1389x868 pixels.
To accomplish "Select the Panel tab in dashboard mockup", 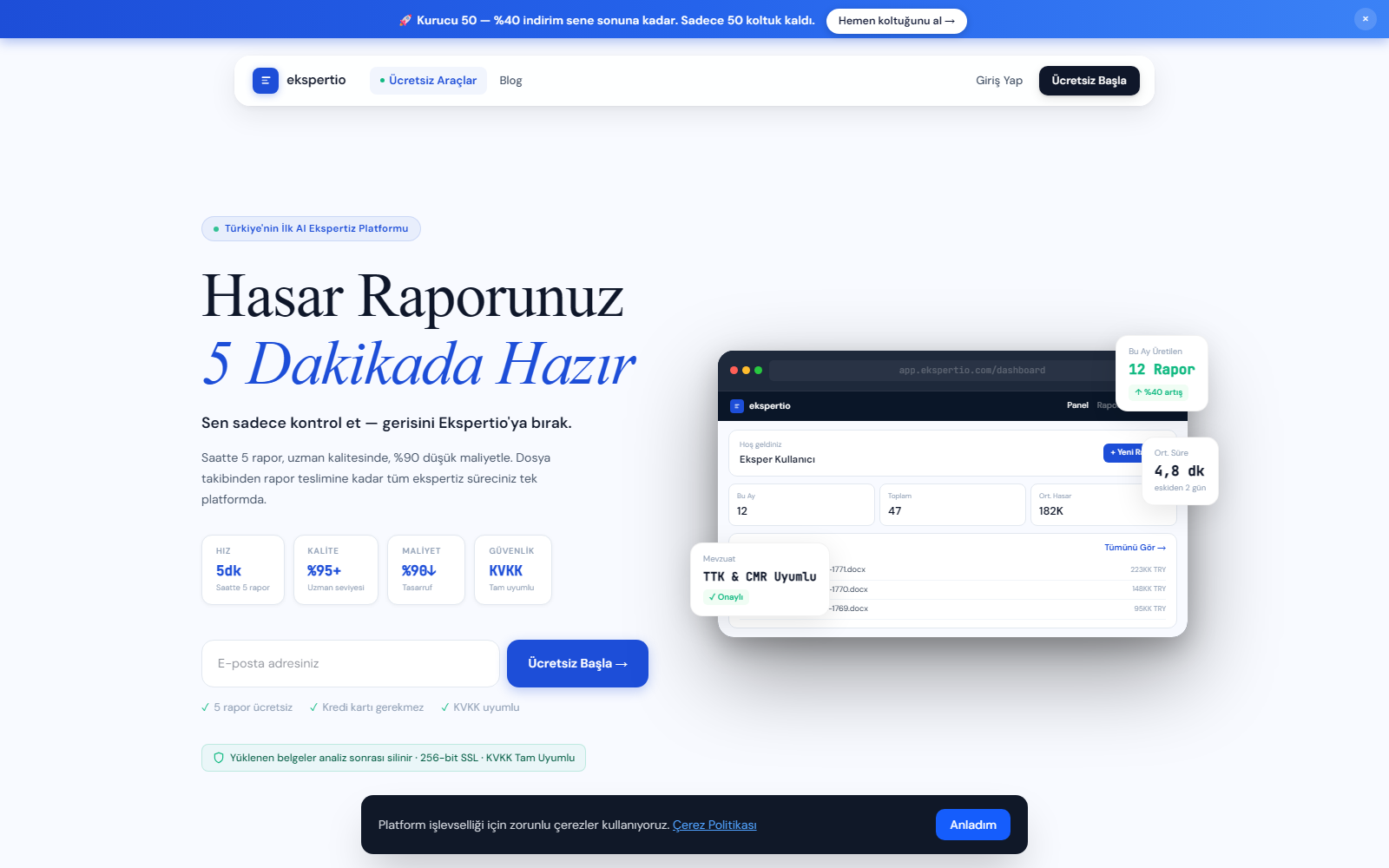I will pyautogui.click(x=1077, y=405).
